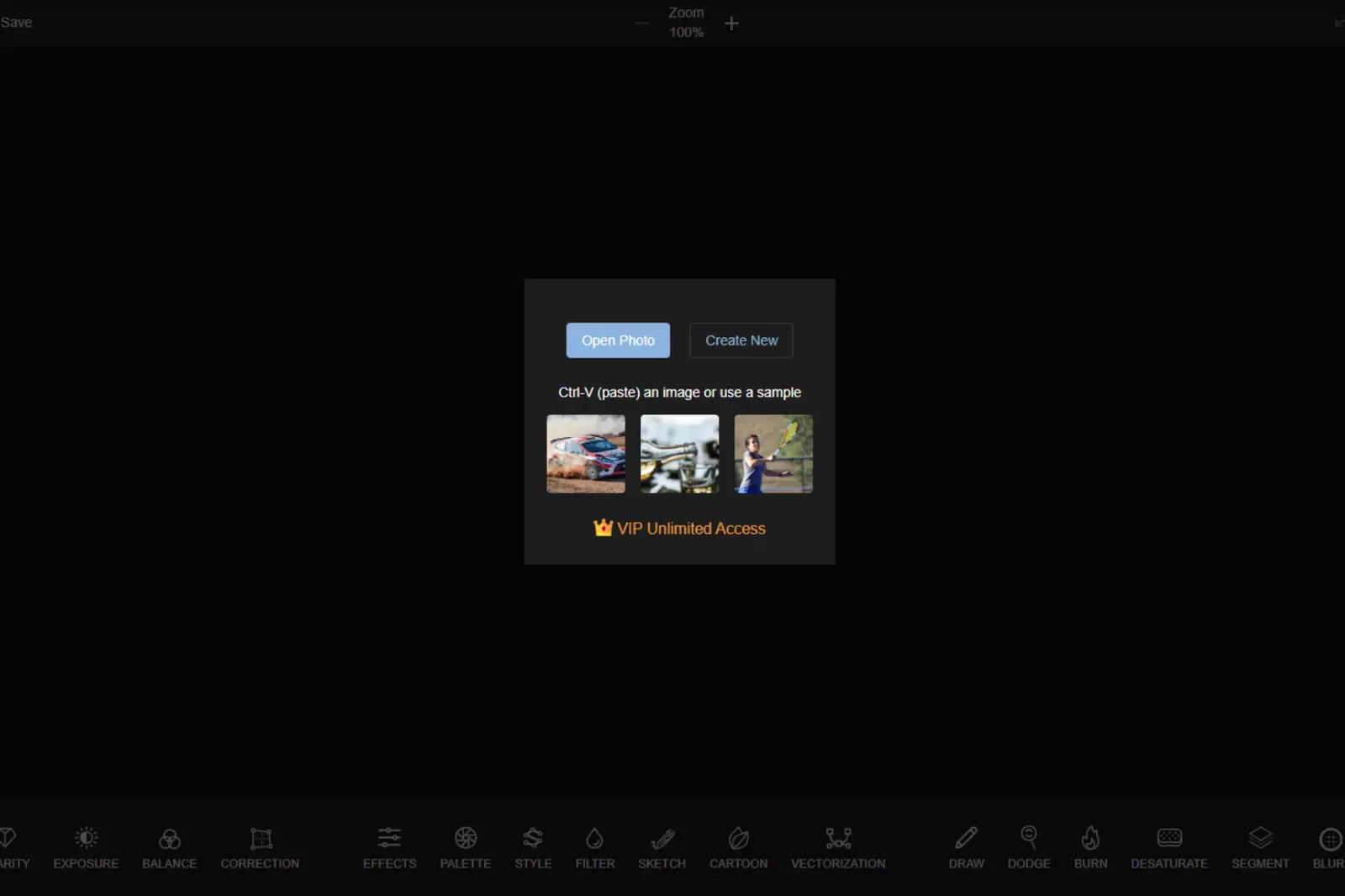Open the Effects panel
The height and width of the screenshot is (896, 1345).
pos(389,847)
